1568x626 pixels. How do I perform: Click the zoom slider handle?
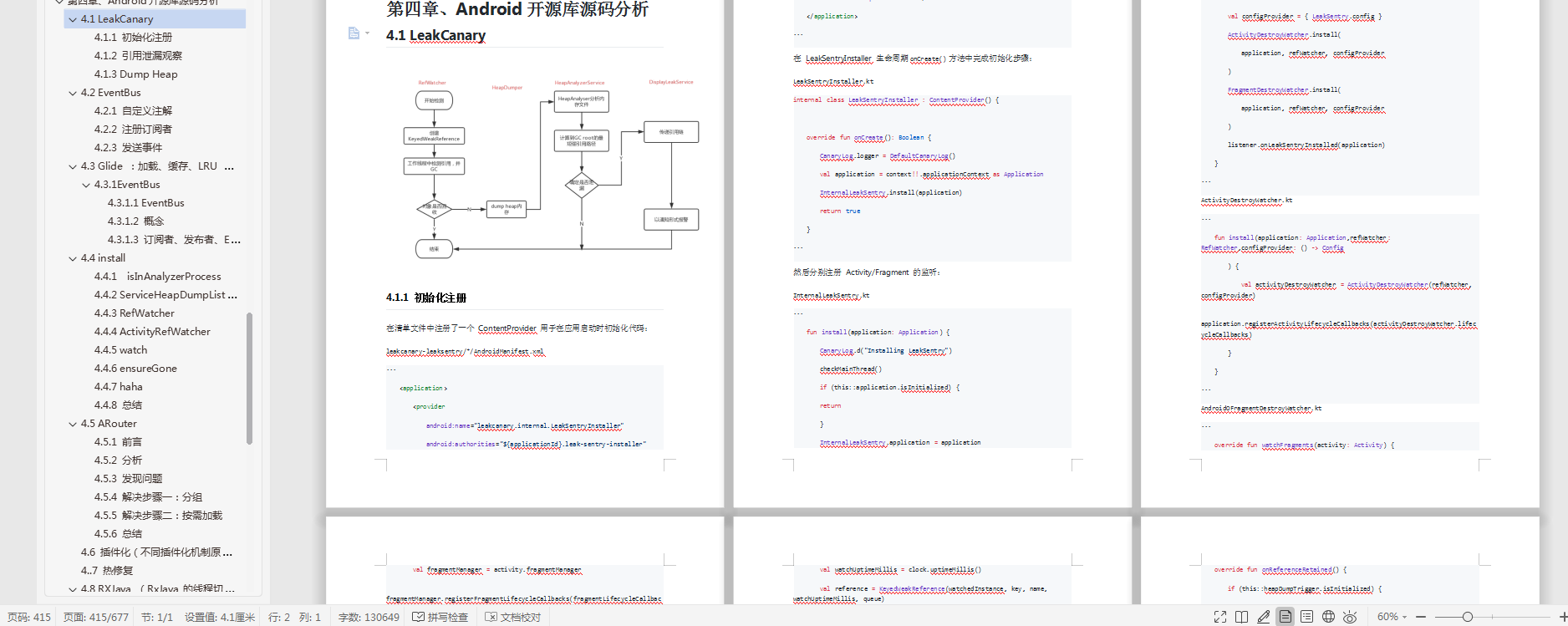click(x=1467, y=617)
